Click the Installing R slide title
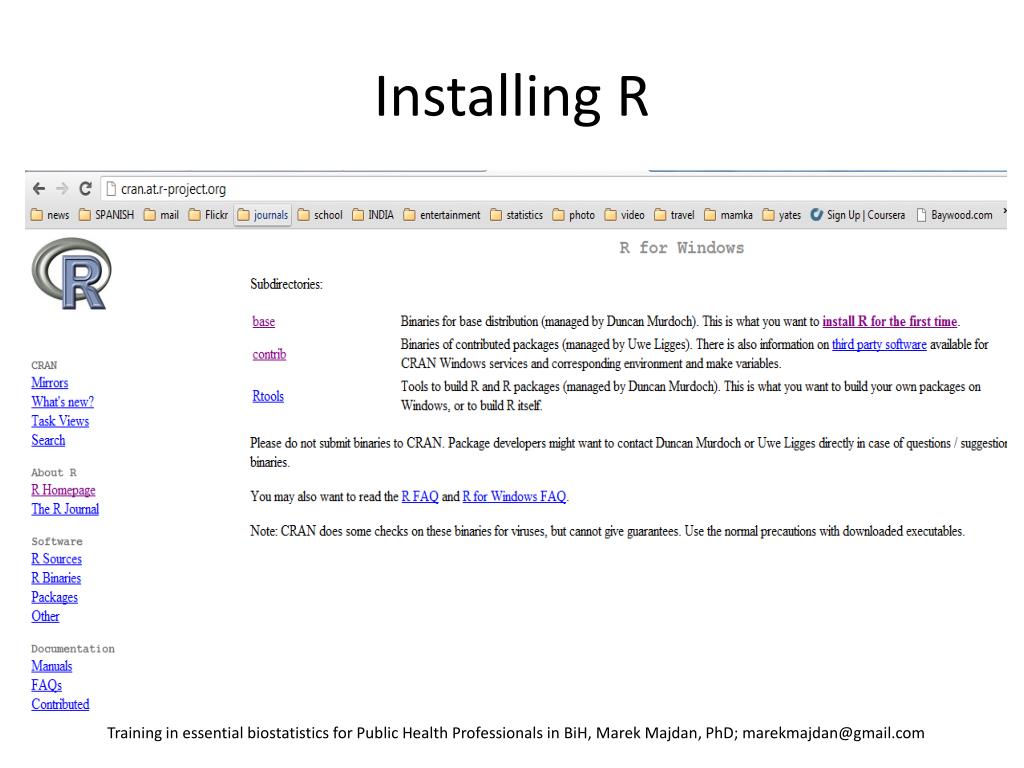Image resolution: width=1024 pixels, height=768 pixels. click(512, 96)
